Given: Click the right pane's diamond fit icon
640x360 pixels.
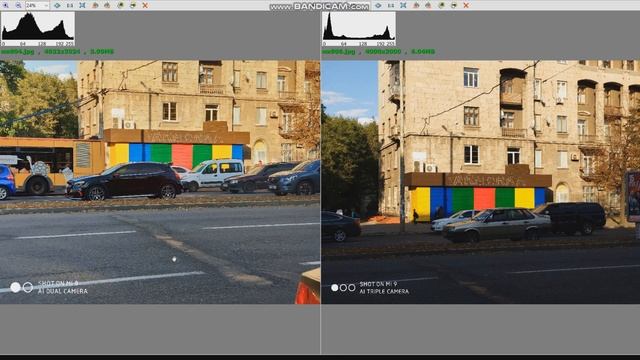Looking at the screenshot, I should click(x=378, y=5).
